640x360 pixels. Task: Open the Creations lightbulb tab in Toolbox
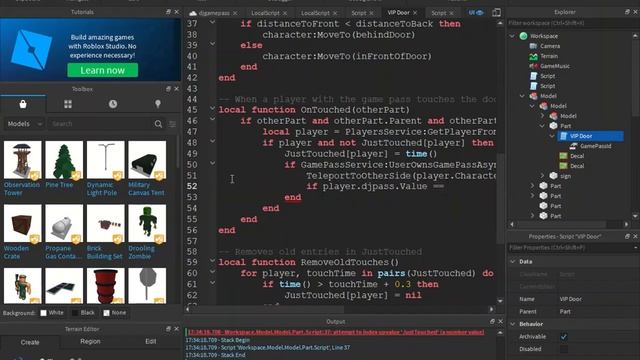tap(158, 104)
